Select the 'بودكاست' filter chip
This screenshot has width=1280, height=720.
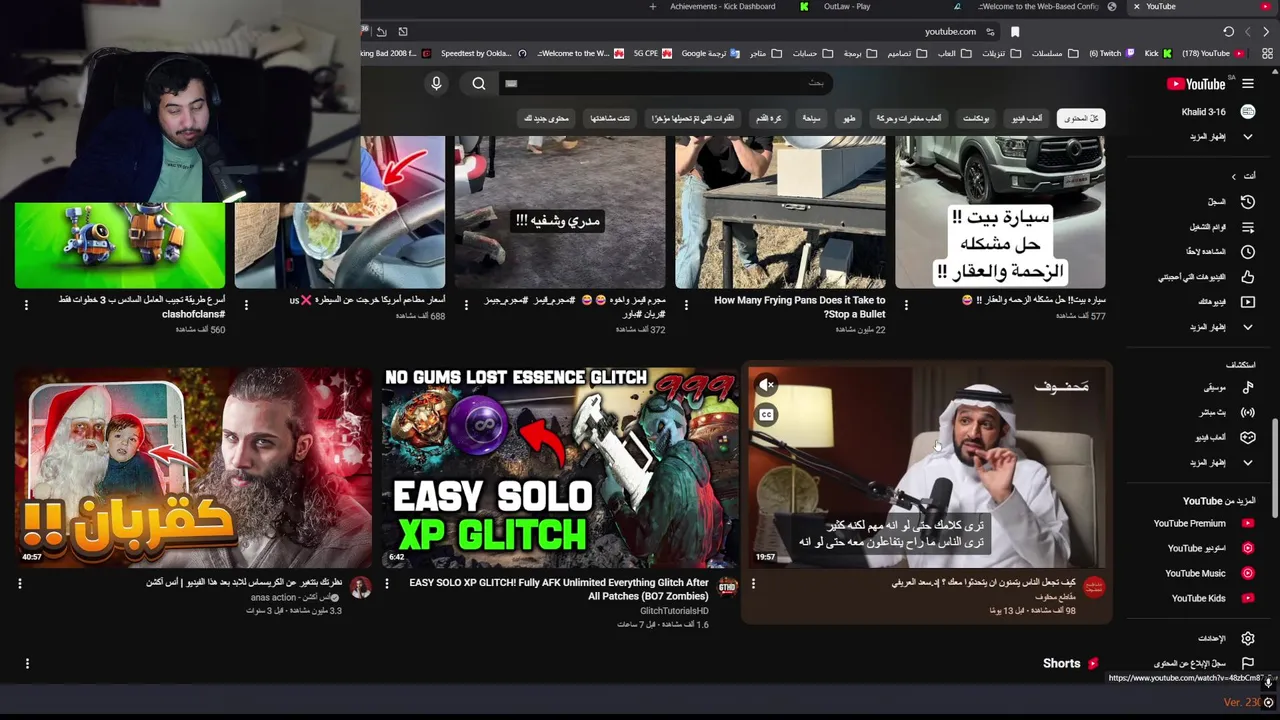[975, 118]
